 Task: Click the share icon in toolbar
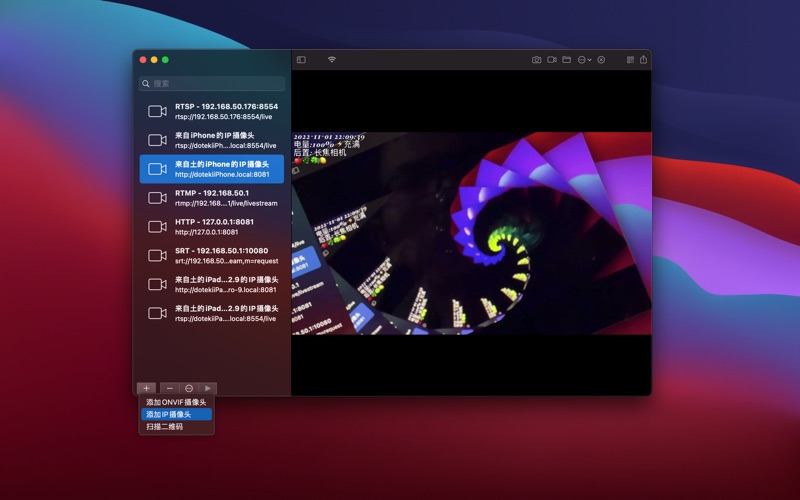pos(643,60)
